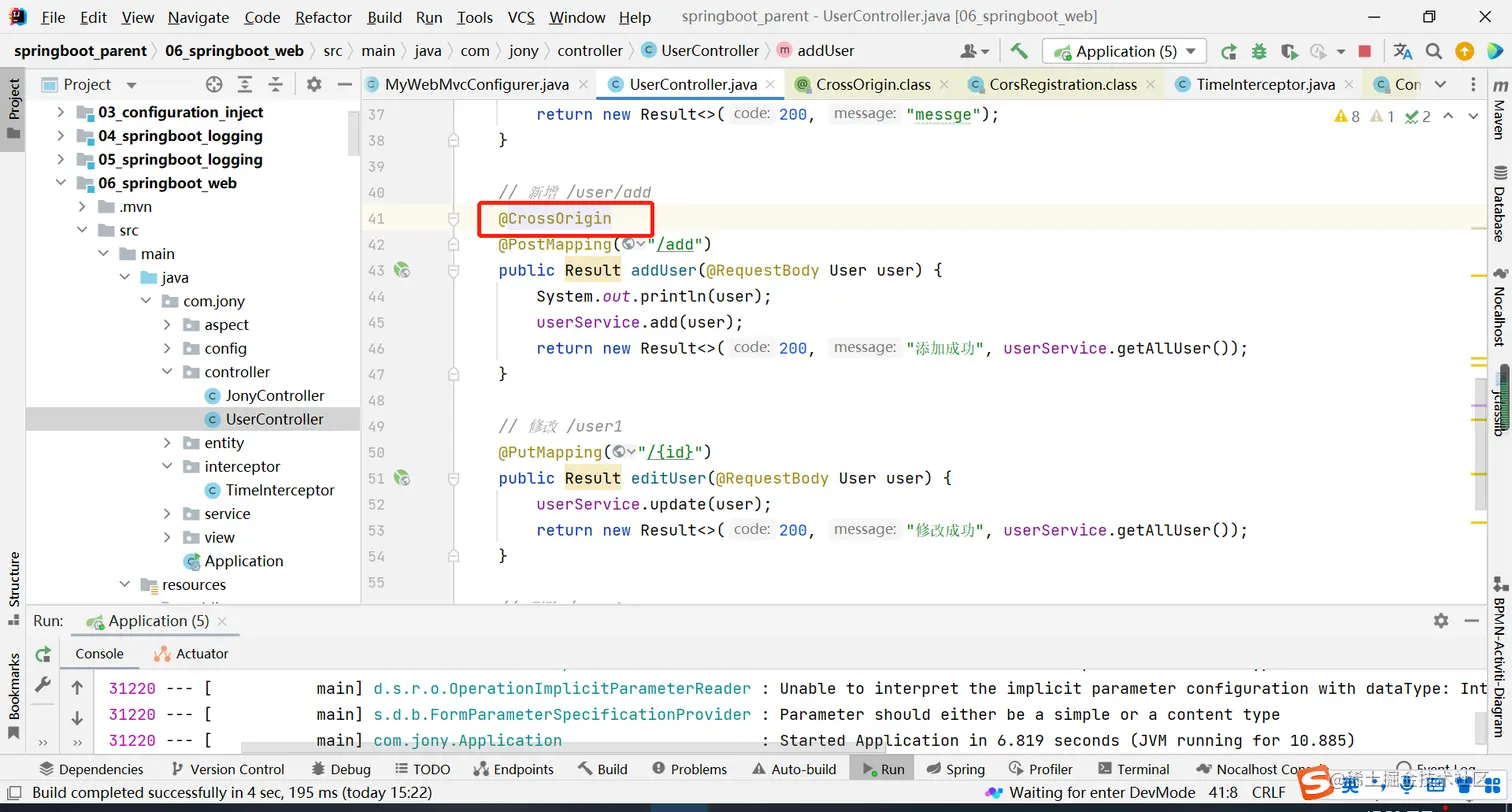Show hidden editor tabs dropdown
The image size is (1512, 812).
(x=1440, y=85)
